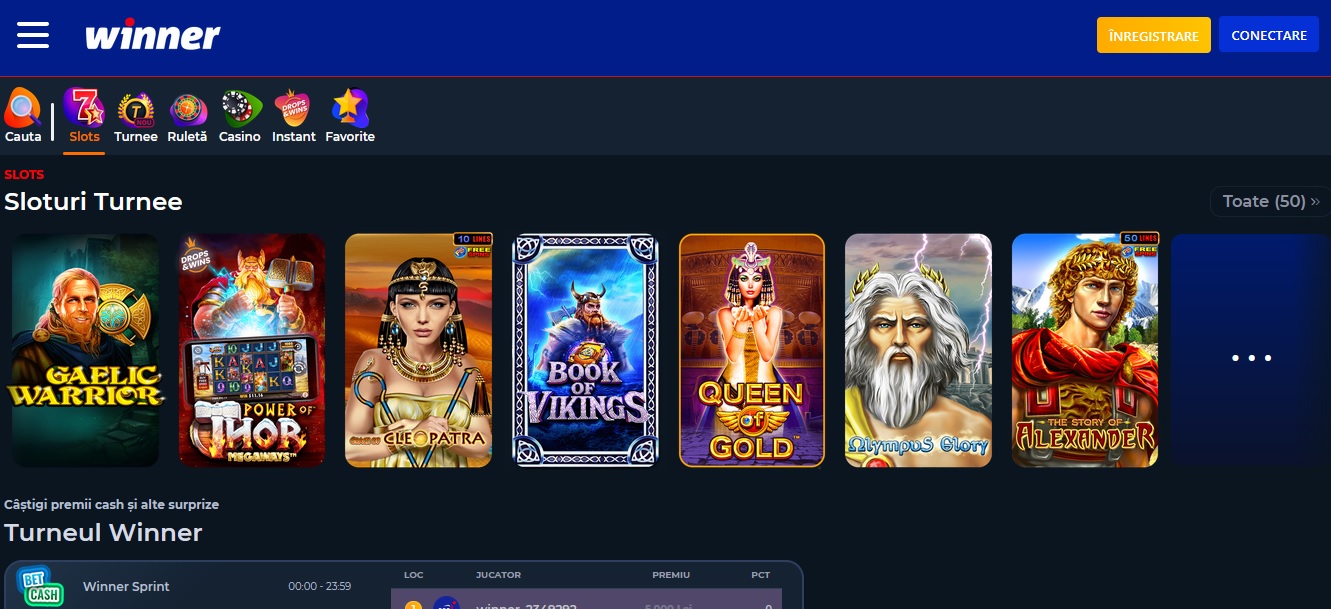Open Queen of Gold game
The height and width of the screenshot is (609, 1331).
pyautogui.click(x=752, y=351)
